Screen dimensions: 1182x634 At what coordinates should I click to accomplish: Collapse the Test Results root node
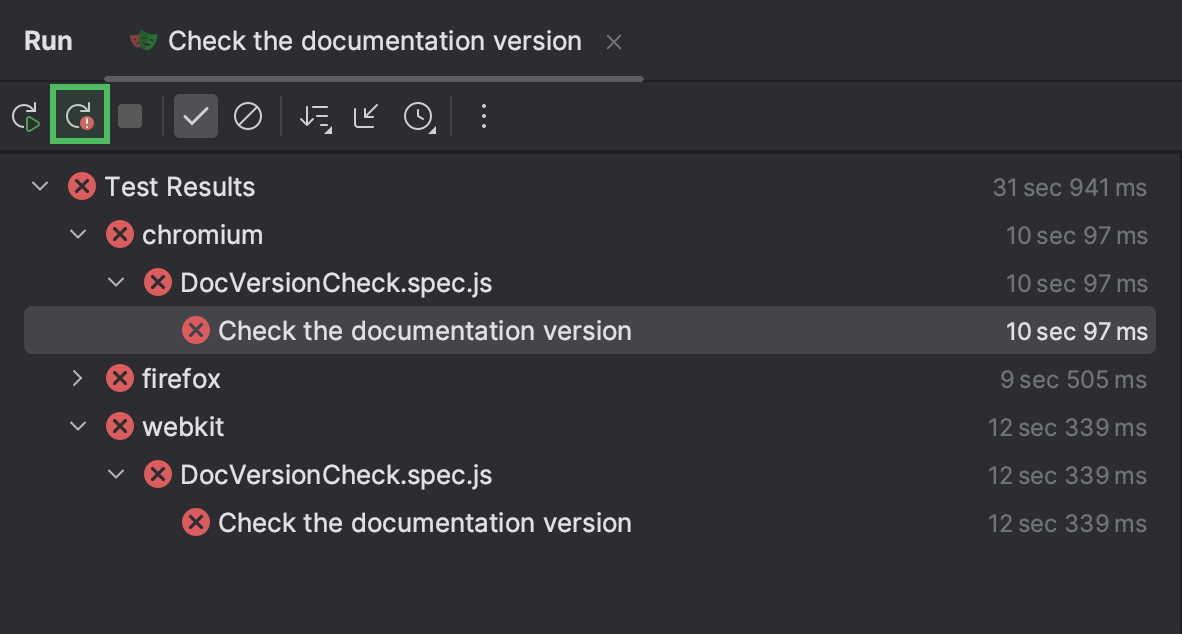[x=38, y=186]
